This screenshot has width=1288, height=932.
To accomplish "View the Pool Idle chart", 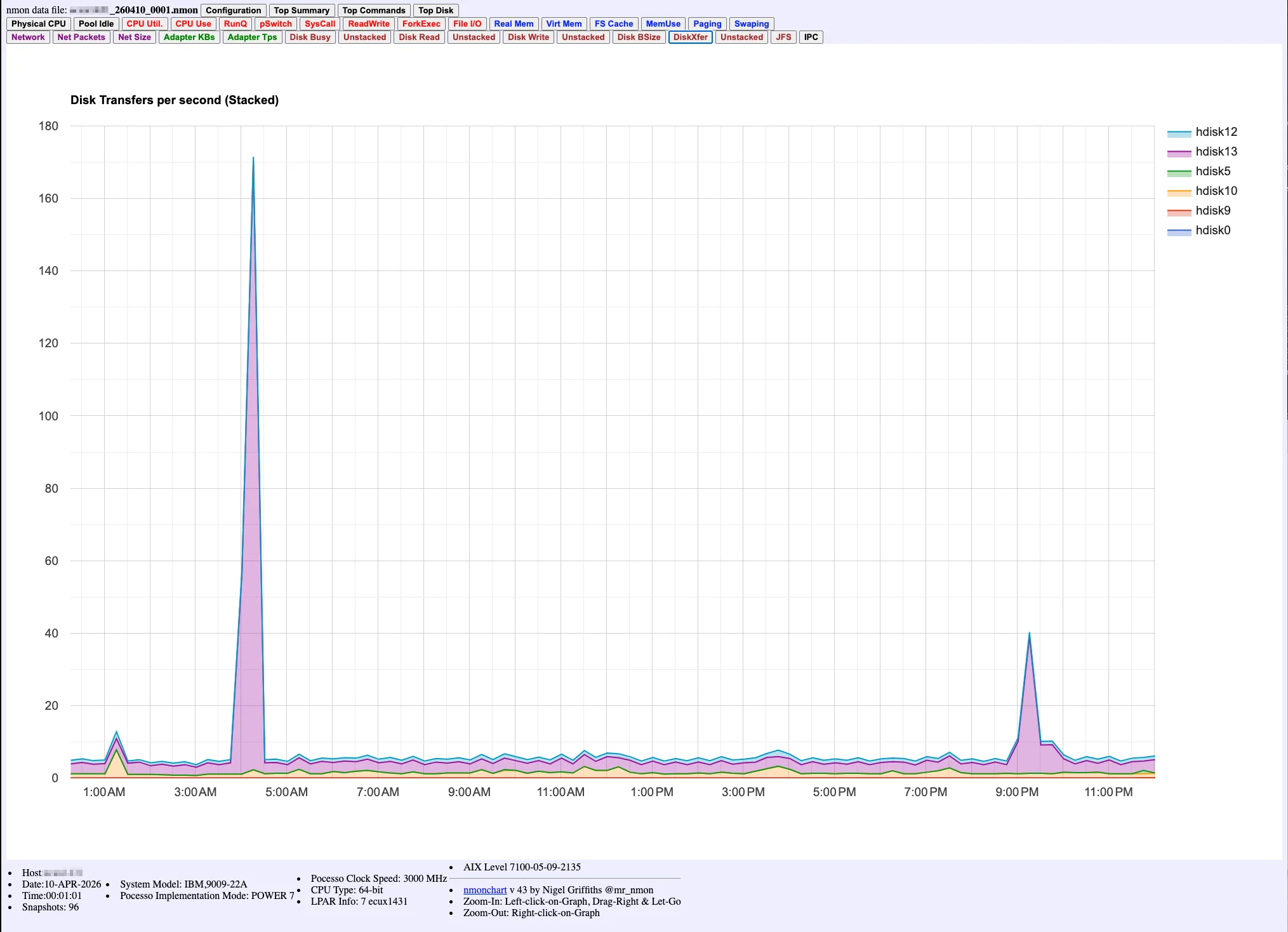I will point(95,23).
